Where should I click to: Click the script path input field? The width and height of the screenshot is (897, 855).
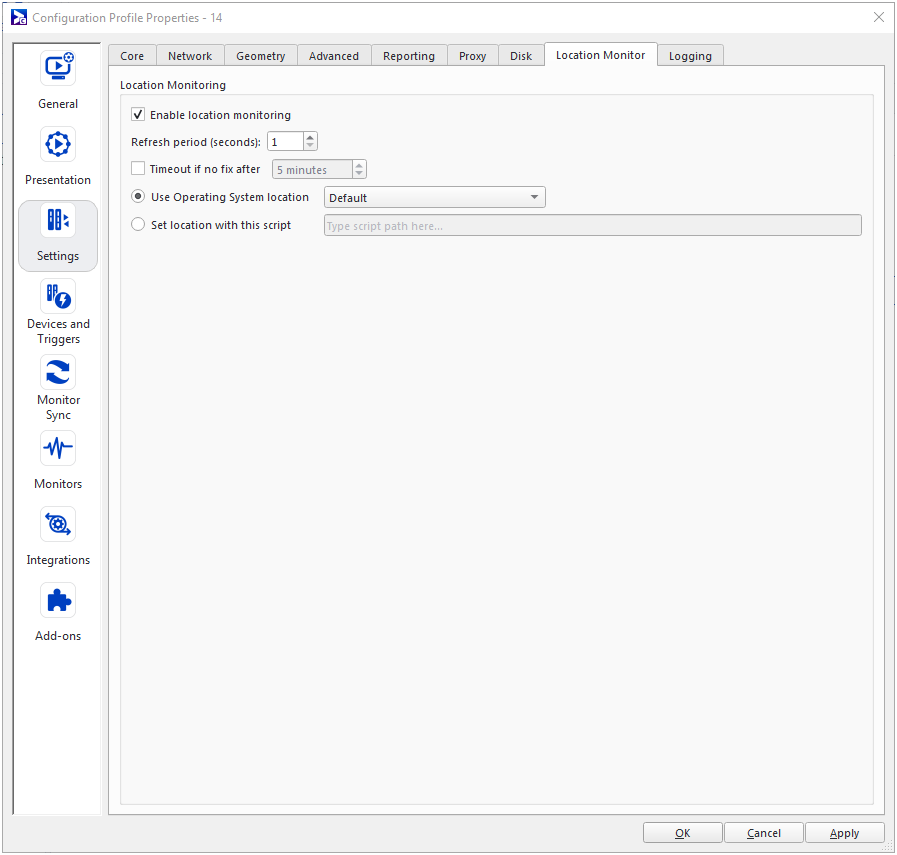tap(592, 226)
